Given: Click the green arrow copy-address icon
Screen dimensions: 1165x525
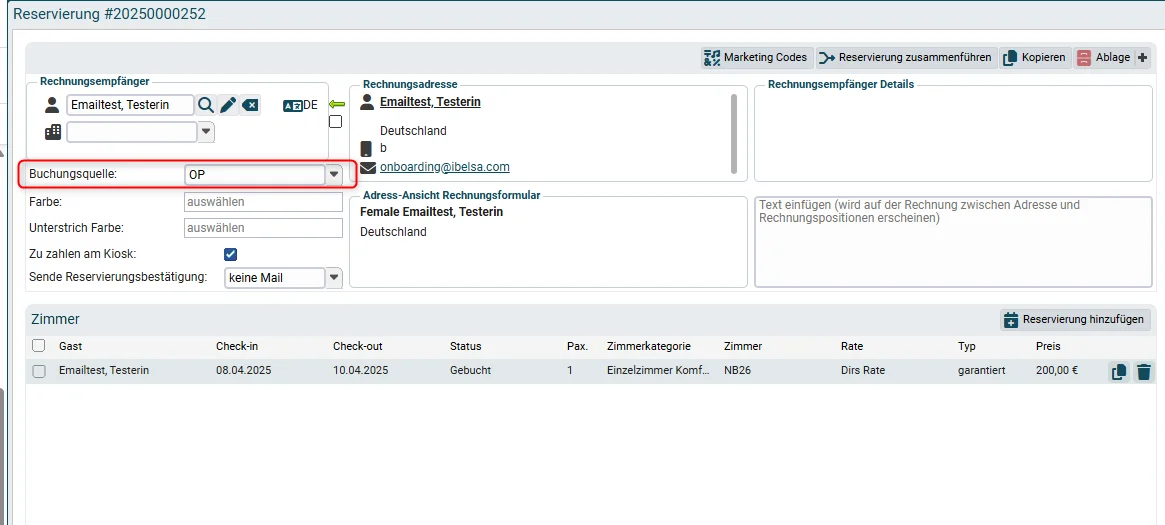Looking at the screenshot, I should pyautogui.click(x=336, y=105).
